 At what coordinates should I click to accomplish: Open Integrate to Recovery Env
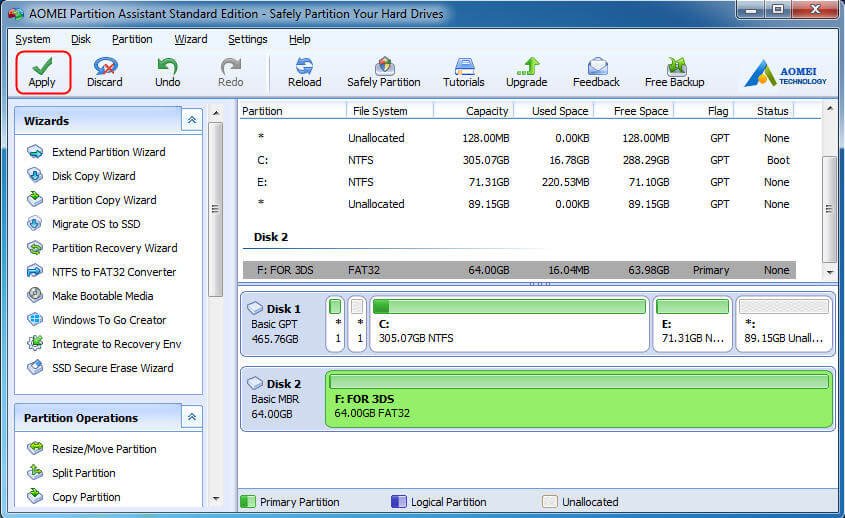(x=104, y=344)
